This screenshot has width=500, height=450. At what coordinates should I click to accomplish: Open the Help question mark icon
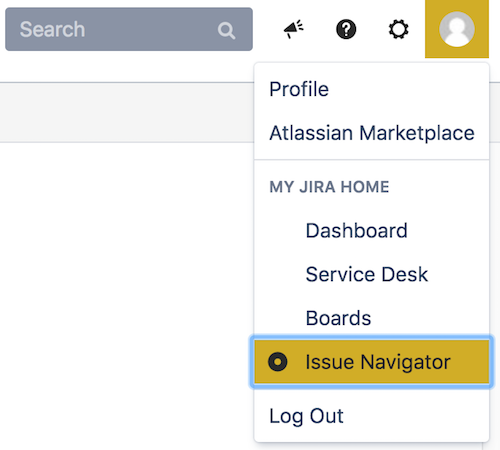(x=346, y=29)
